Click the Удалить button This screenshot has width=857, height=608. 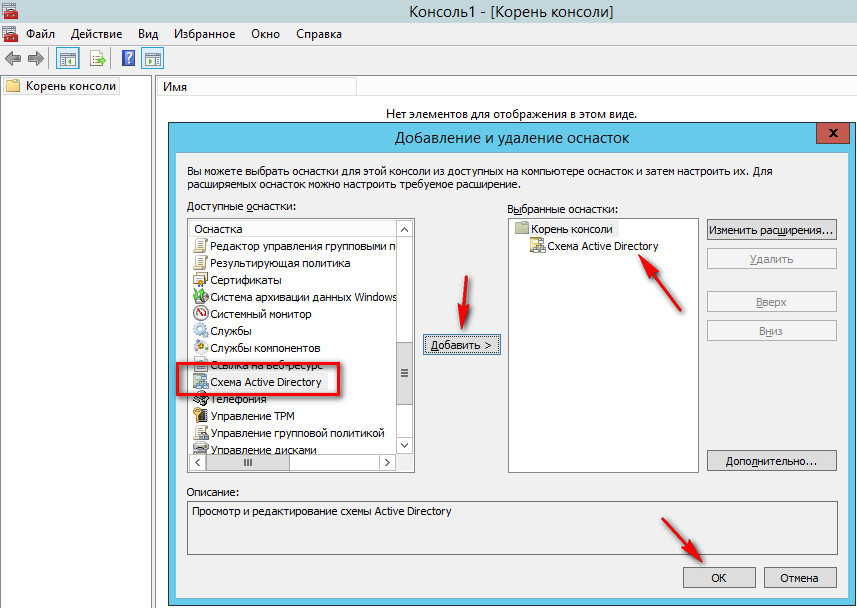click(771, 259)
